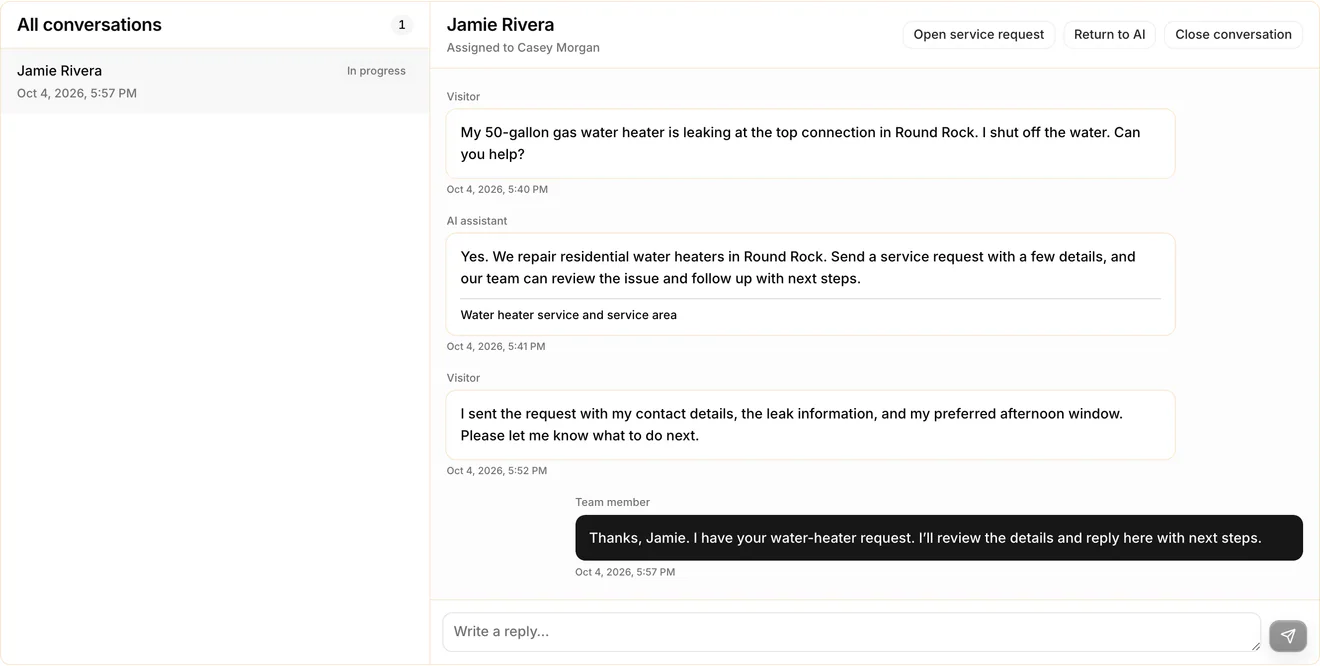1320x666 pixels.
Task: Send the reply with paper-plane icon
Action: point(1288,636)
